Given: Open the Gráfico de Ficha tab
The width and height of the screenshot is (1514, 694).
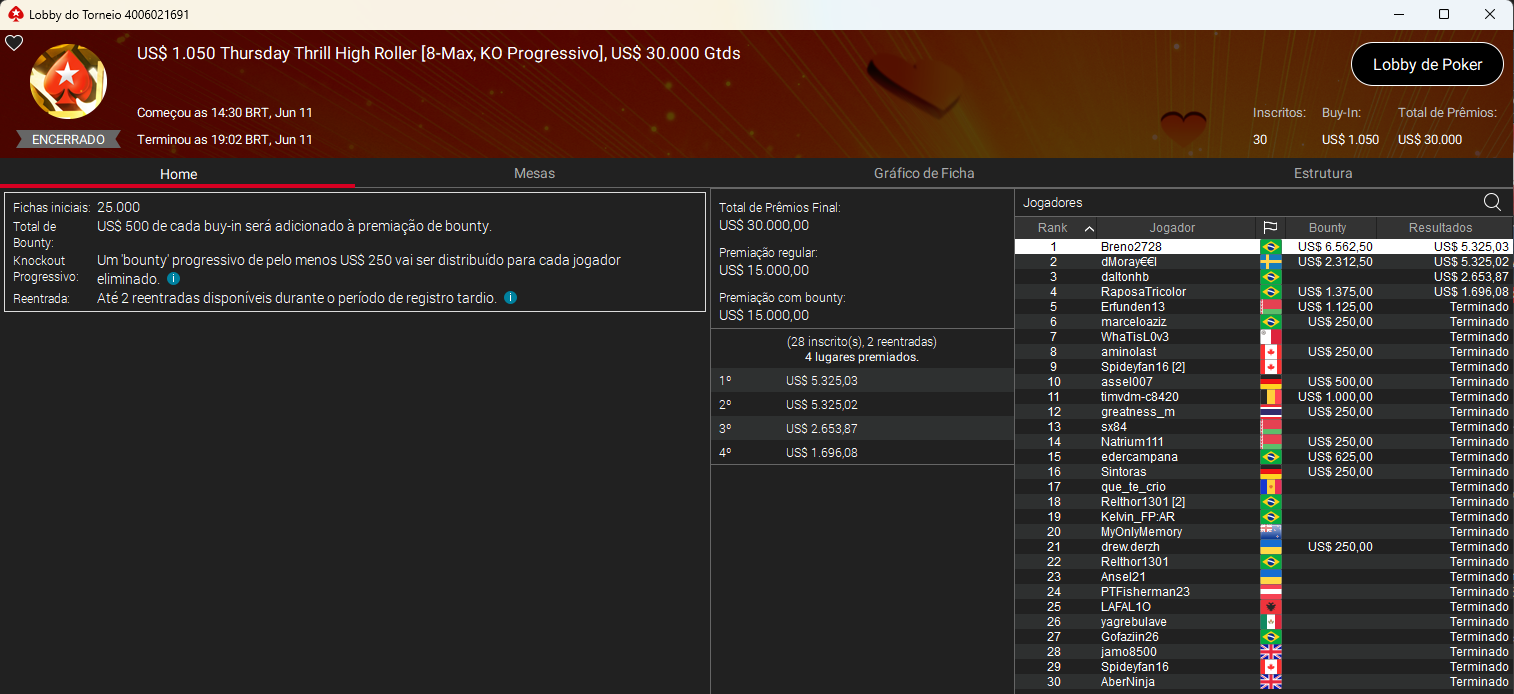Looking at the screenshot, I should tap(924, 173).
